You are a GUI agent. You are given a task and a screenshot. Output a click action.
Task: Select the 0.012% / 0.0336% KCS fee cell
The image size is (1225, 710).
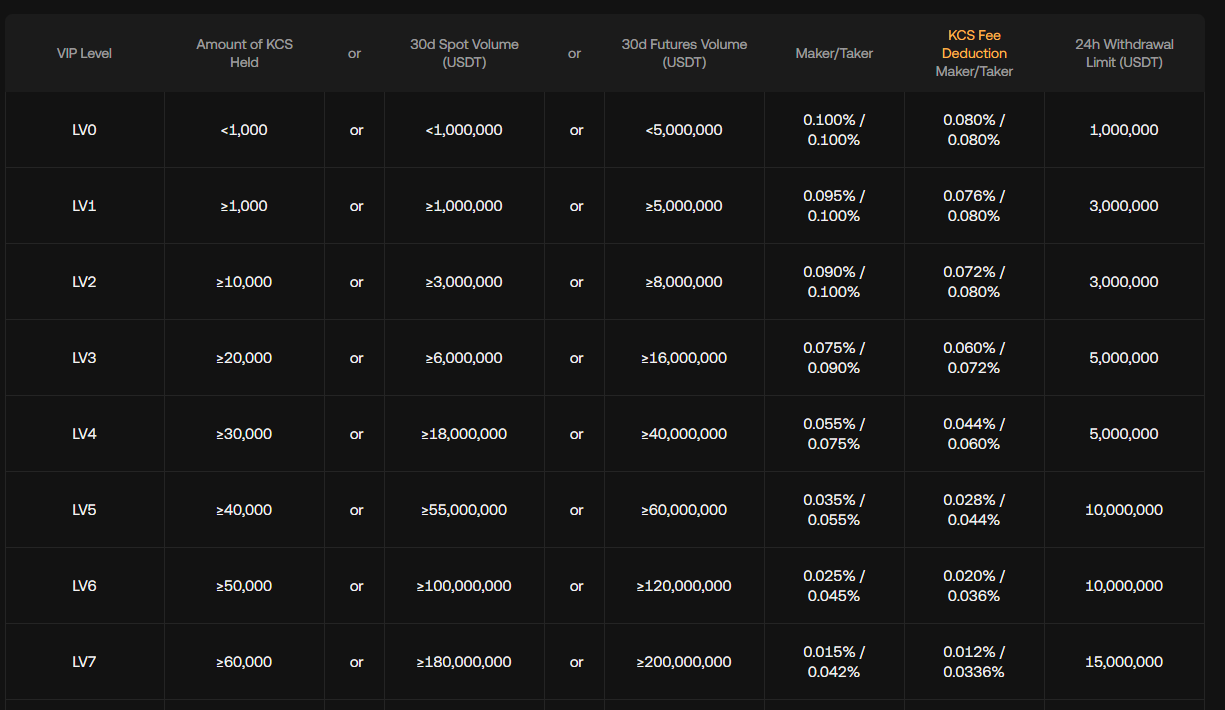(974, 662)
